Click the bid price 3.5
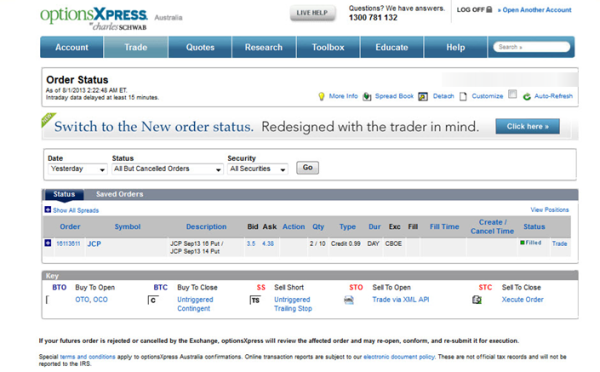Screen dimensions: 600x372 point(251,243)
